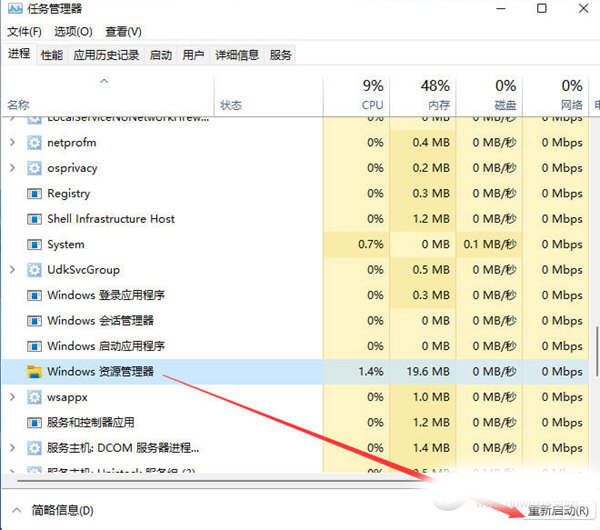
Task: Select the Registry process name
Action: click(x=68, y=194)
